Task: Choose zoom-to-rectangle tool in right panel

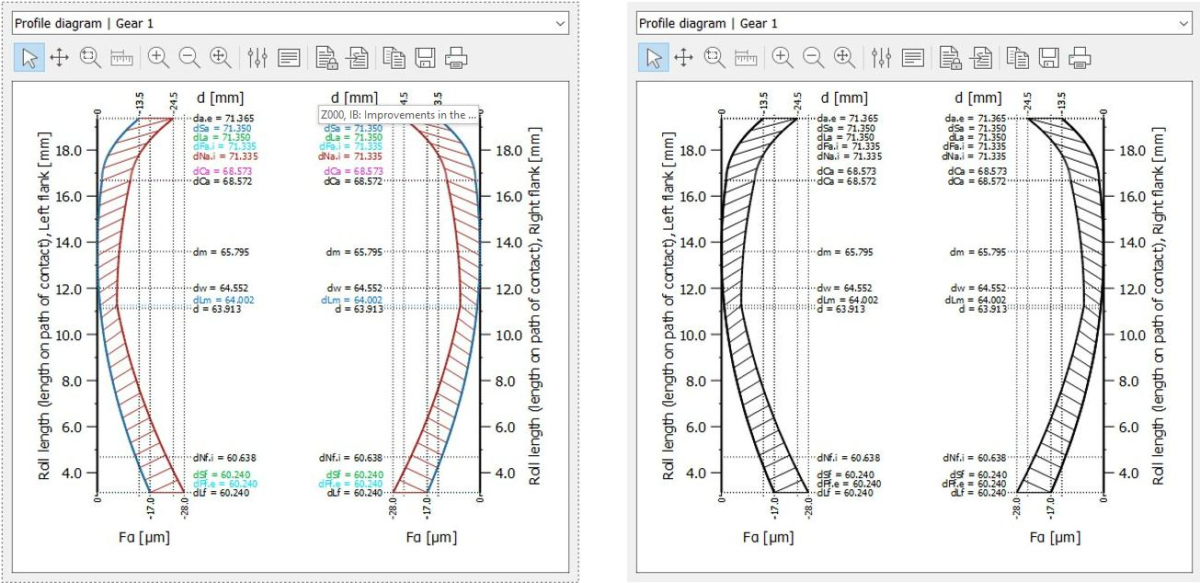Action: click(x=714, y=58)
